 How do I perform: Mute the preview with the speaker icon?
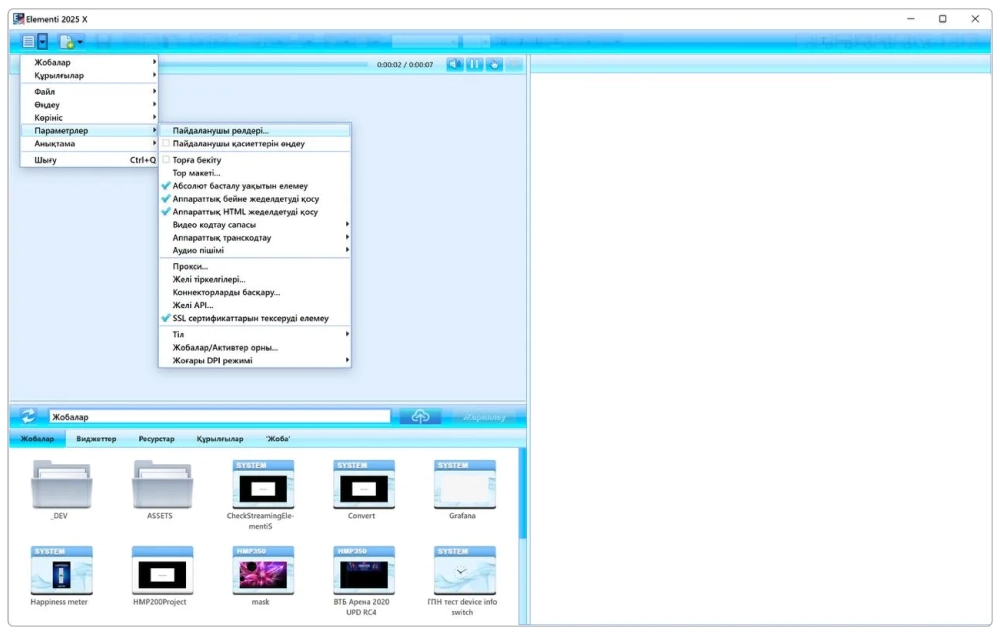[x=455, y=64]
